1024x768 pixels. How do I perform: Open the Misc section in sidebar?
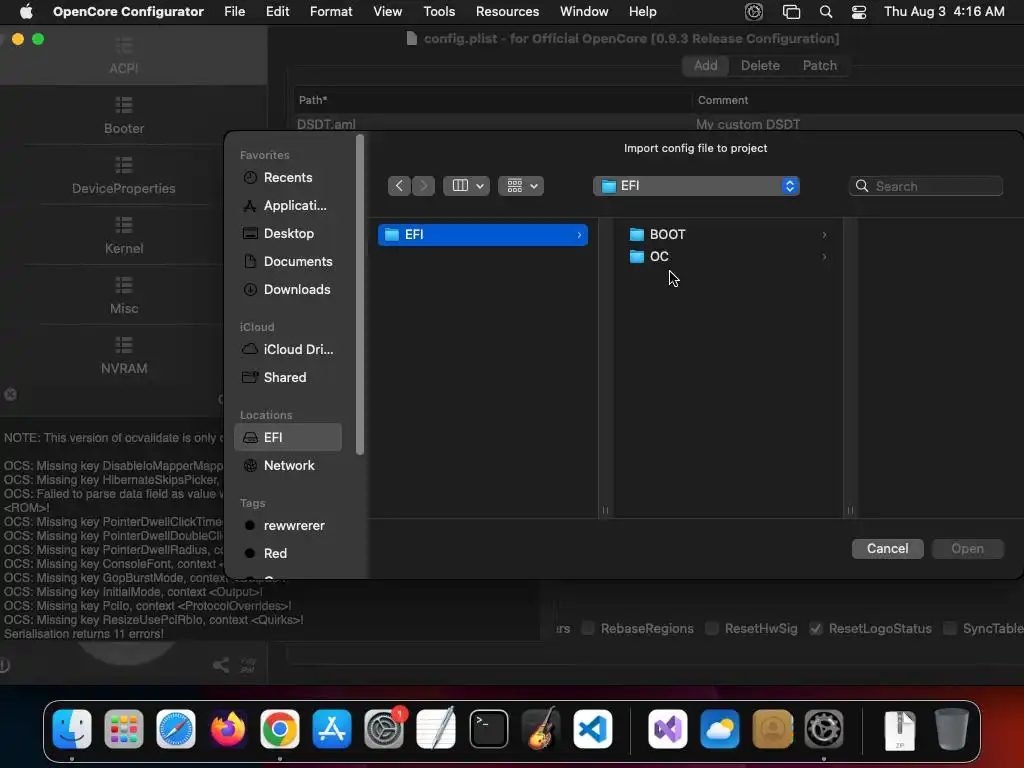pyautogui.click(x=123, y=296)
